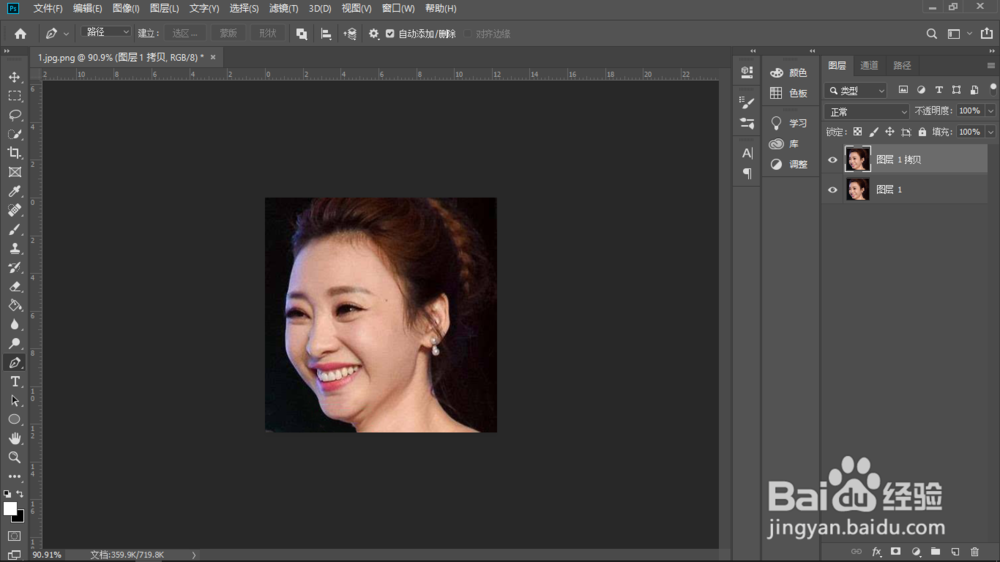Select the Eraser tool
The width and height of the screenshot is (1000, 562).
coord(14,286)
